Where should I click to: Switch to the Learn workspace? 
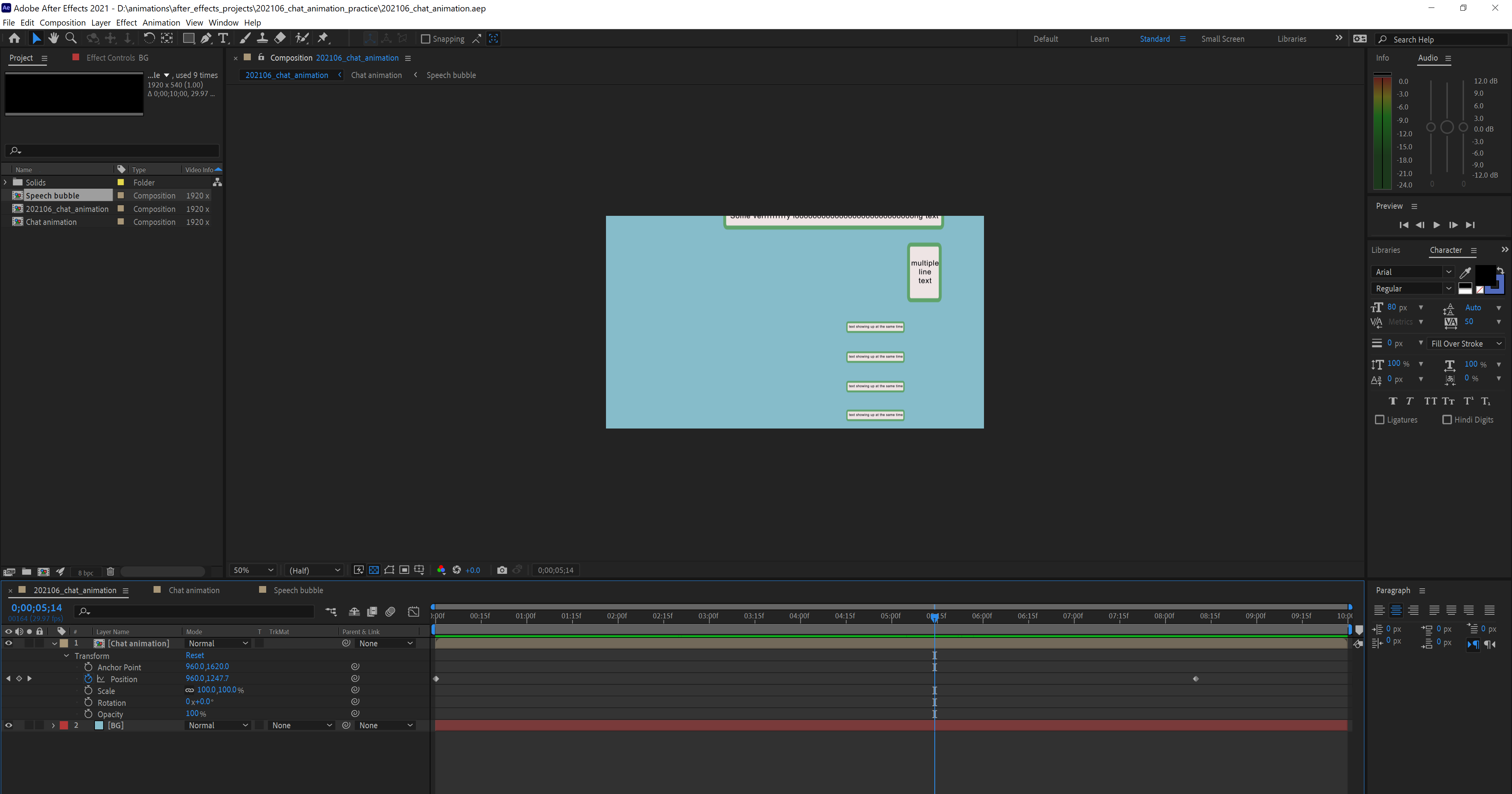pyautogui.click(x=1099, y=39)
